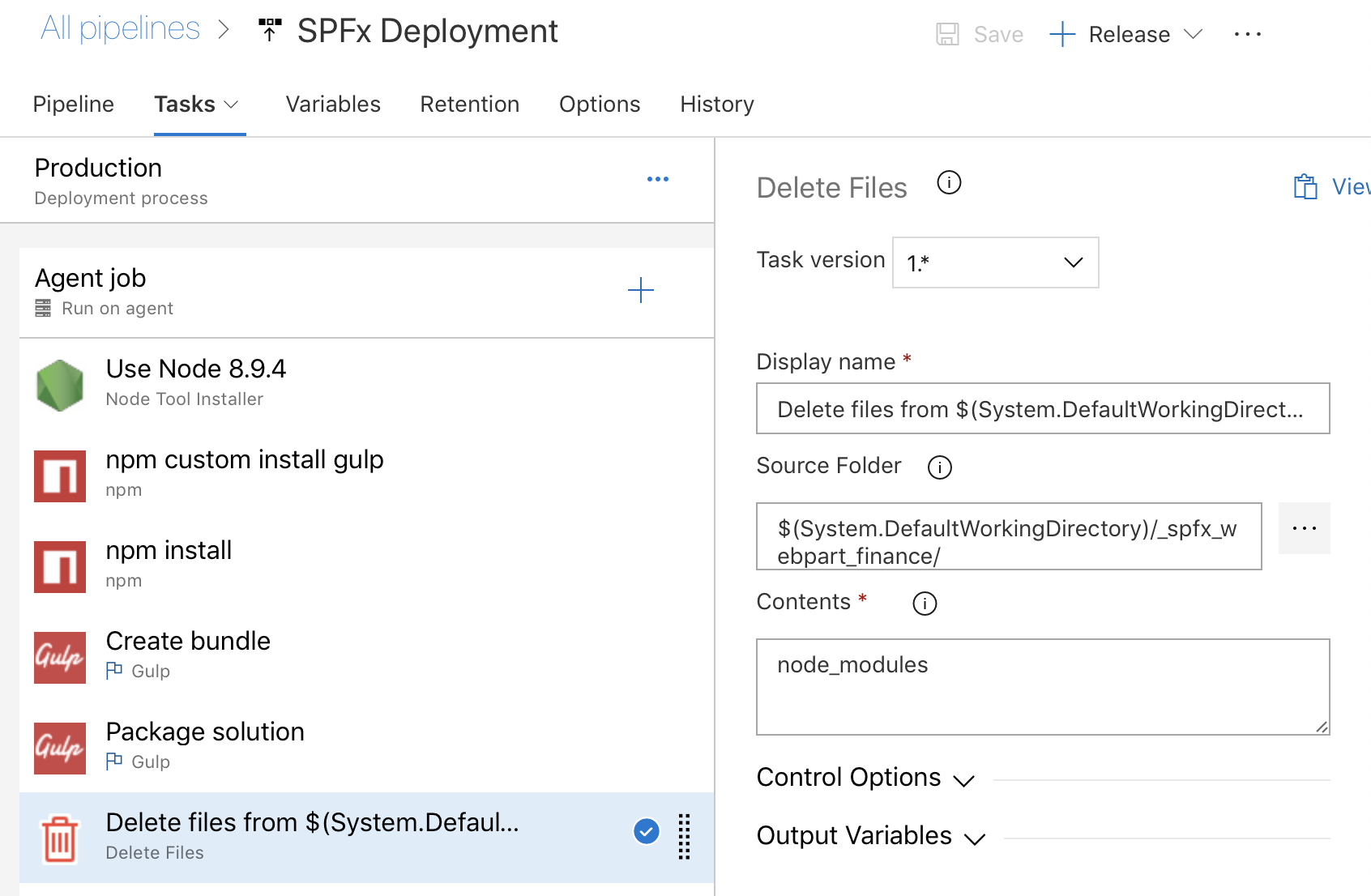This screenshot has width=1371, height=896.
Task: Click the Save disk icon in the header
Action: (946, 34)
